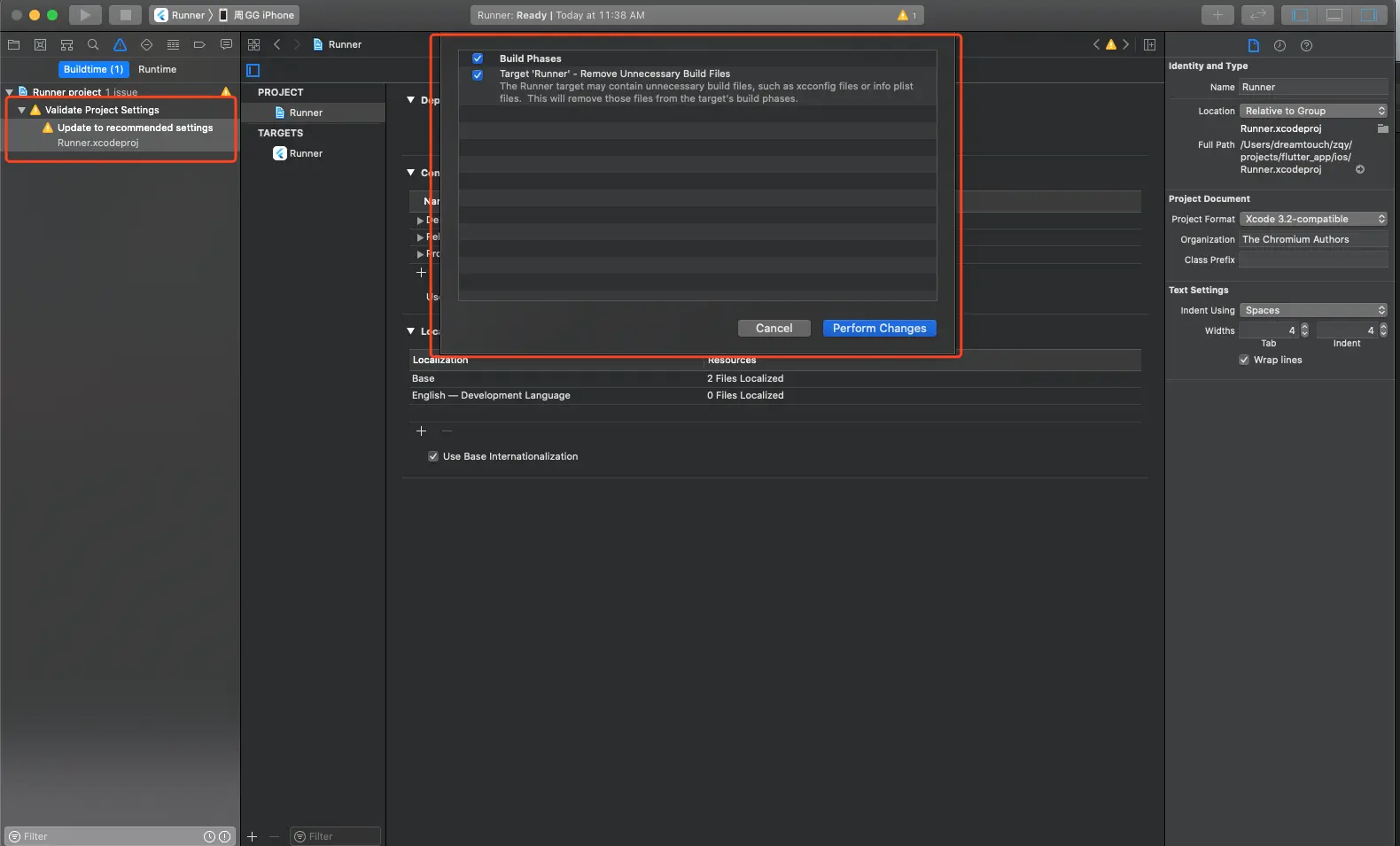Open the Test navigator diamond icon
The height and width of the screenshot is (846, 1400).
[146, 44]
